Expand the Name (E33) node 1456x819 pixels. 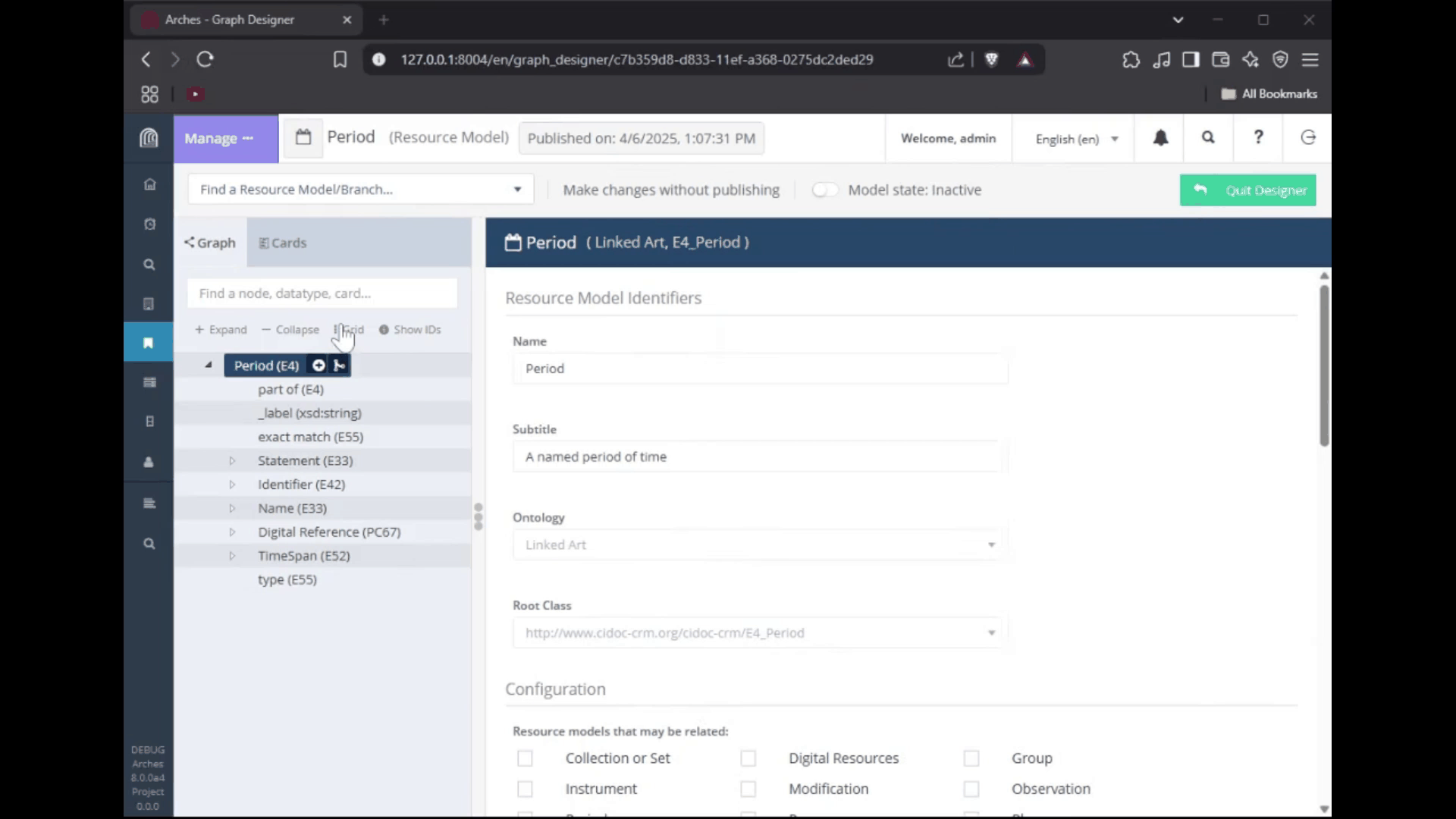point(232,508)
